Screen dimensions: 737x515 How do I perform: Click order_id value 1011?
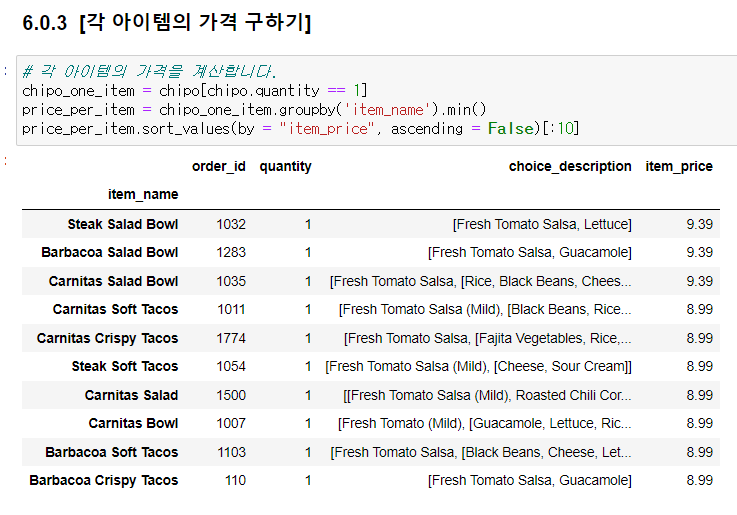point(231,309)
